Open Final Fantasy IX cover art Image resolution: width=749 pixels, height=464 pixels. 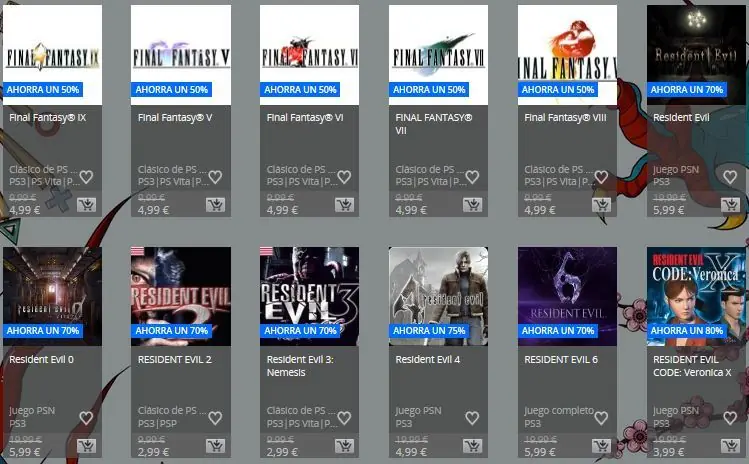(x=53, y=55)
